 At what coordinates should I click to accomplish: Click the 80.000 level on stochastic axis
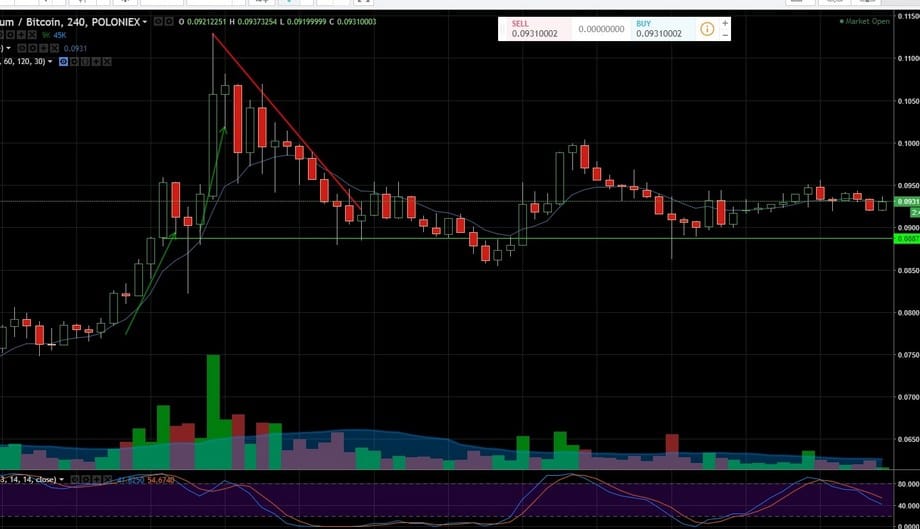908,484
